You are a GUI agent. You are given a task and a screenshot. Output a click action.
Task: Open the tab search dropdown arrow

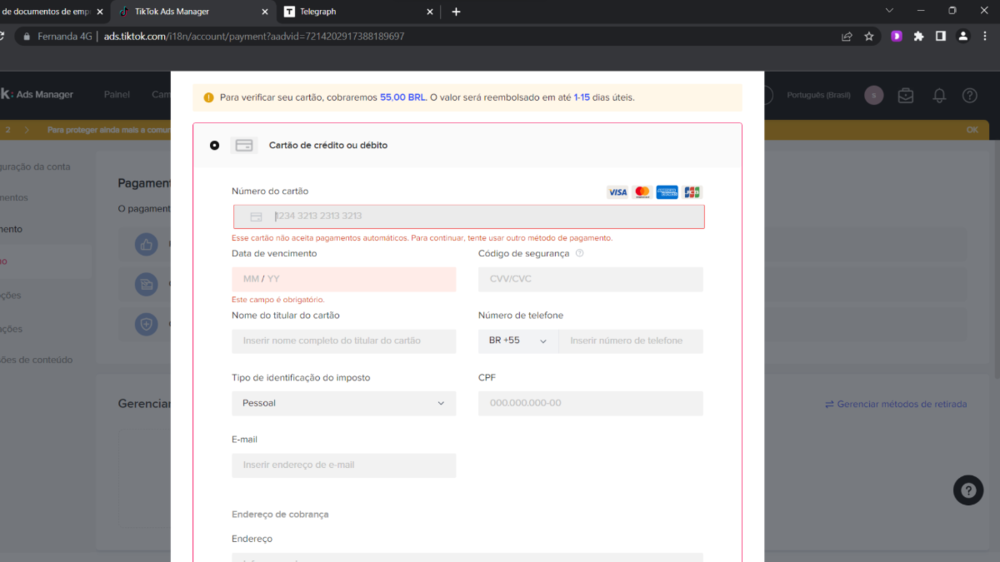click(x=889, y=11)
